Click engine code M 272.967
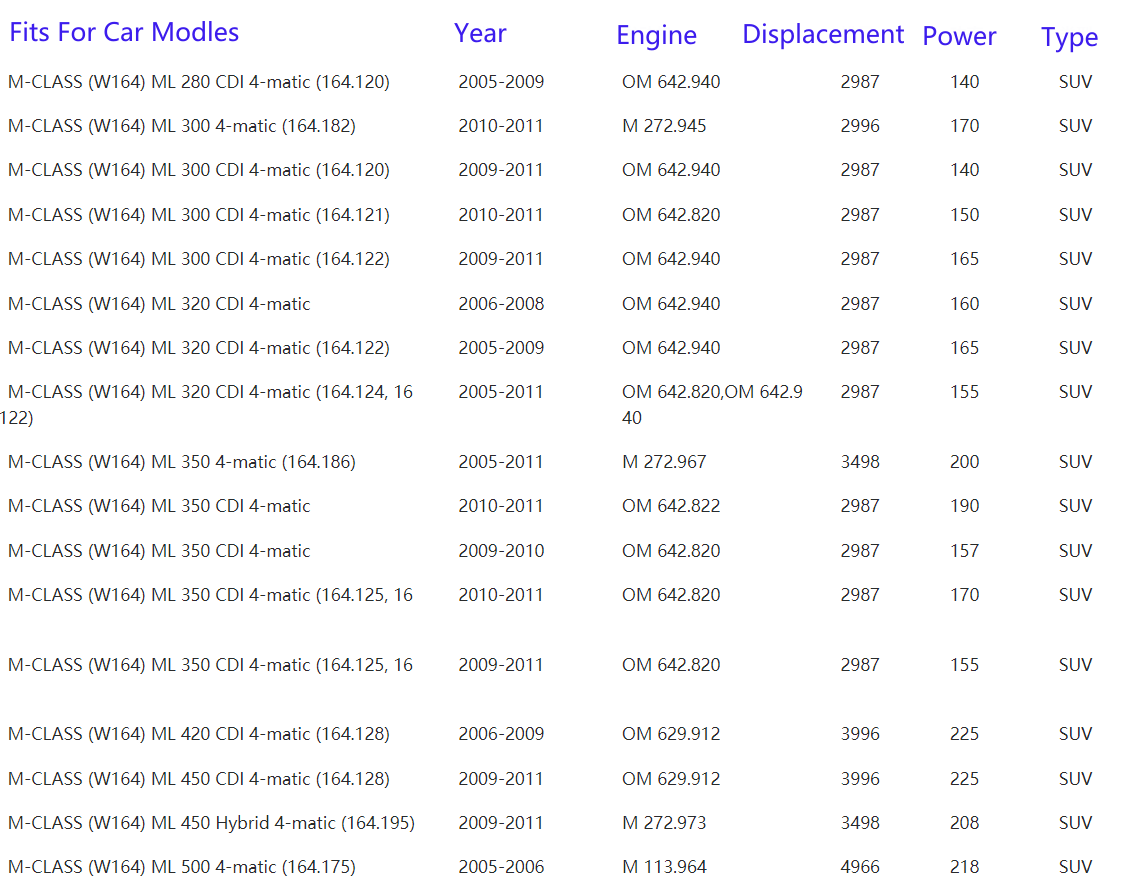1122x886 pixels. (664, 462)
